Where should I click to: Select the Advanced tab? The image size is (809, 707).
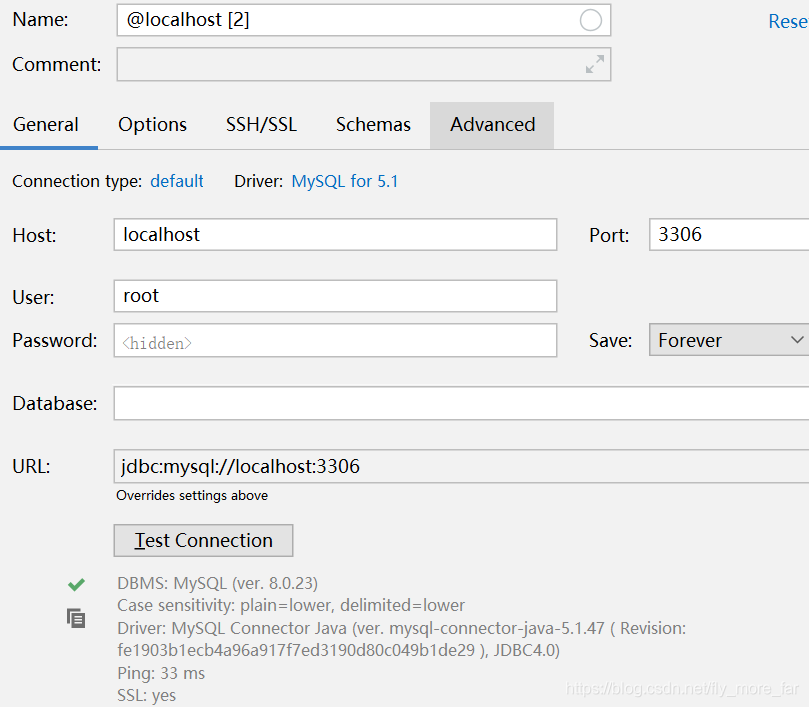[492, 125]
